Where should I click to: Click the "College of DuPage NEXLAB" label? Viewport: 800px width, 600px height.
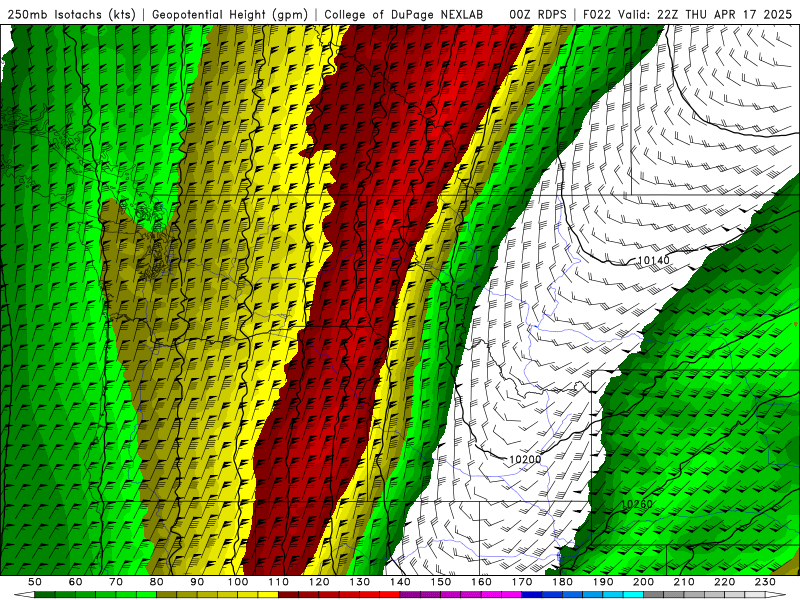[x=403, y=14]
